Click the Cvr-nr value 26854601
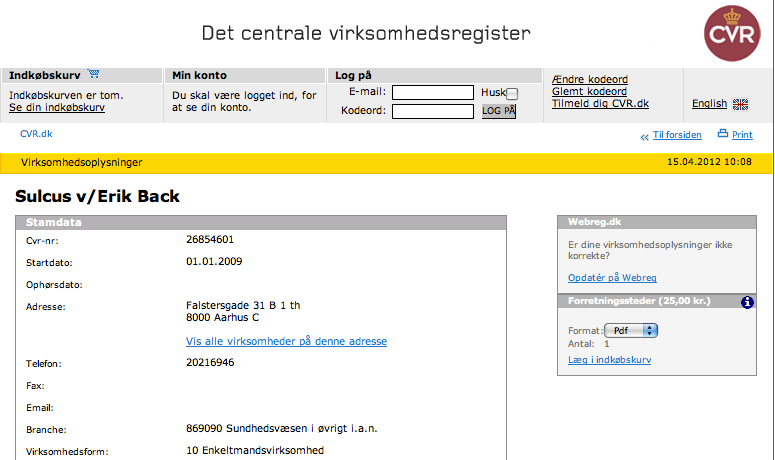775x460 pixels. point(210,240)
